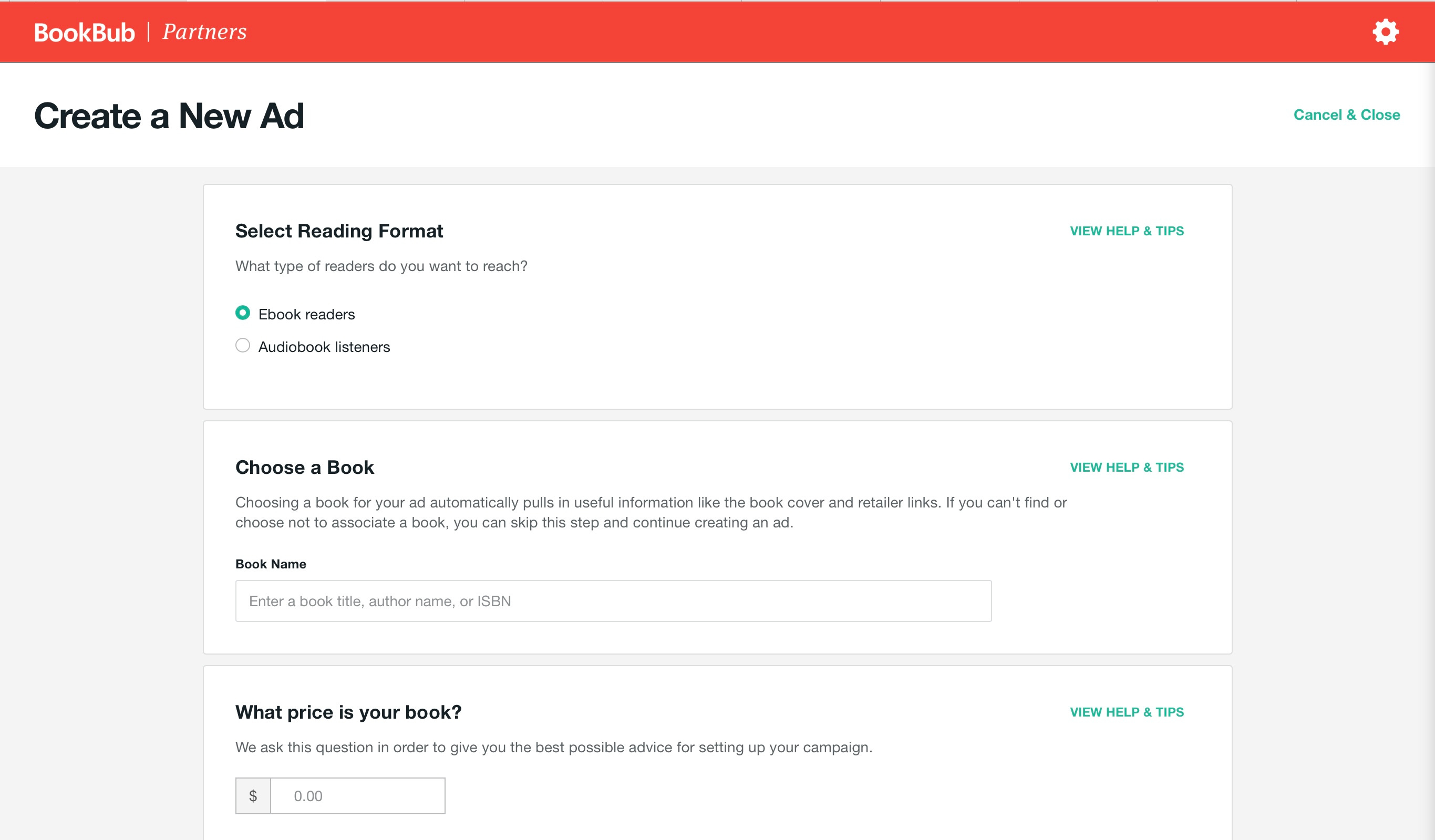This screenshot has width=1435, height=840.
Task: Click the BookBub logo
Action: (x=84, y=33)
